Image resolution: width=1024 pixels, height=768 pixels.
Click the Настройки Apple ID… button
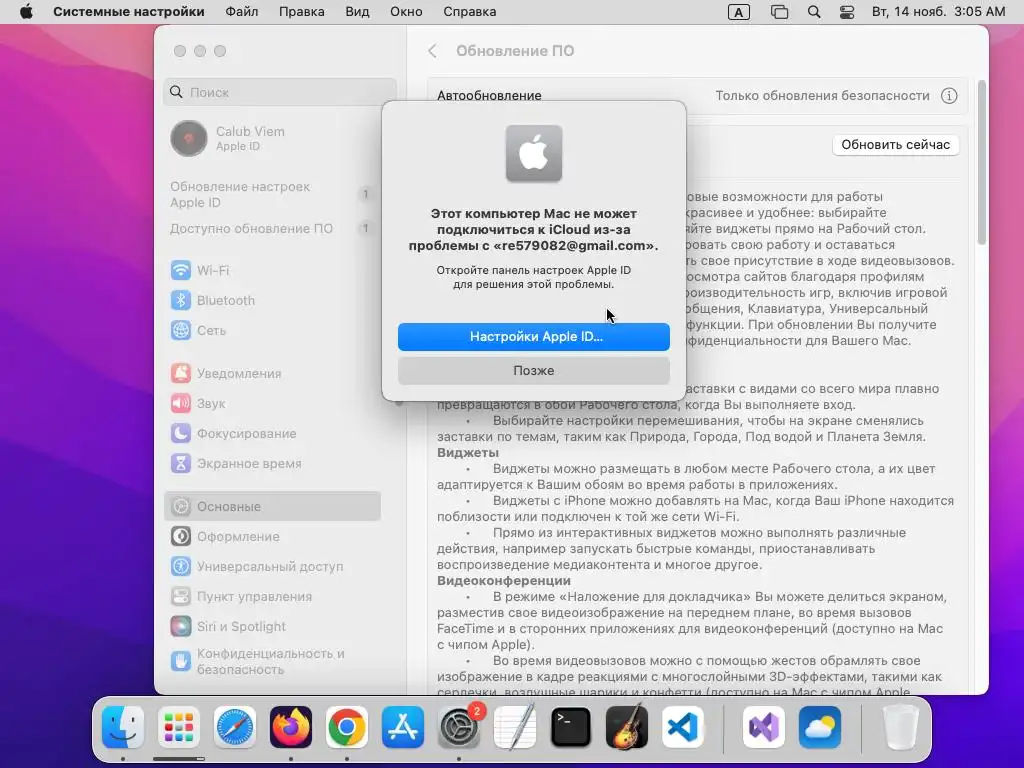534,336
